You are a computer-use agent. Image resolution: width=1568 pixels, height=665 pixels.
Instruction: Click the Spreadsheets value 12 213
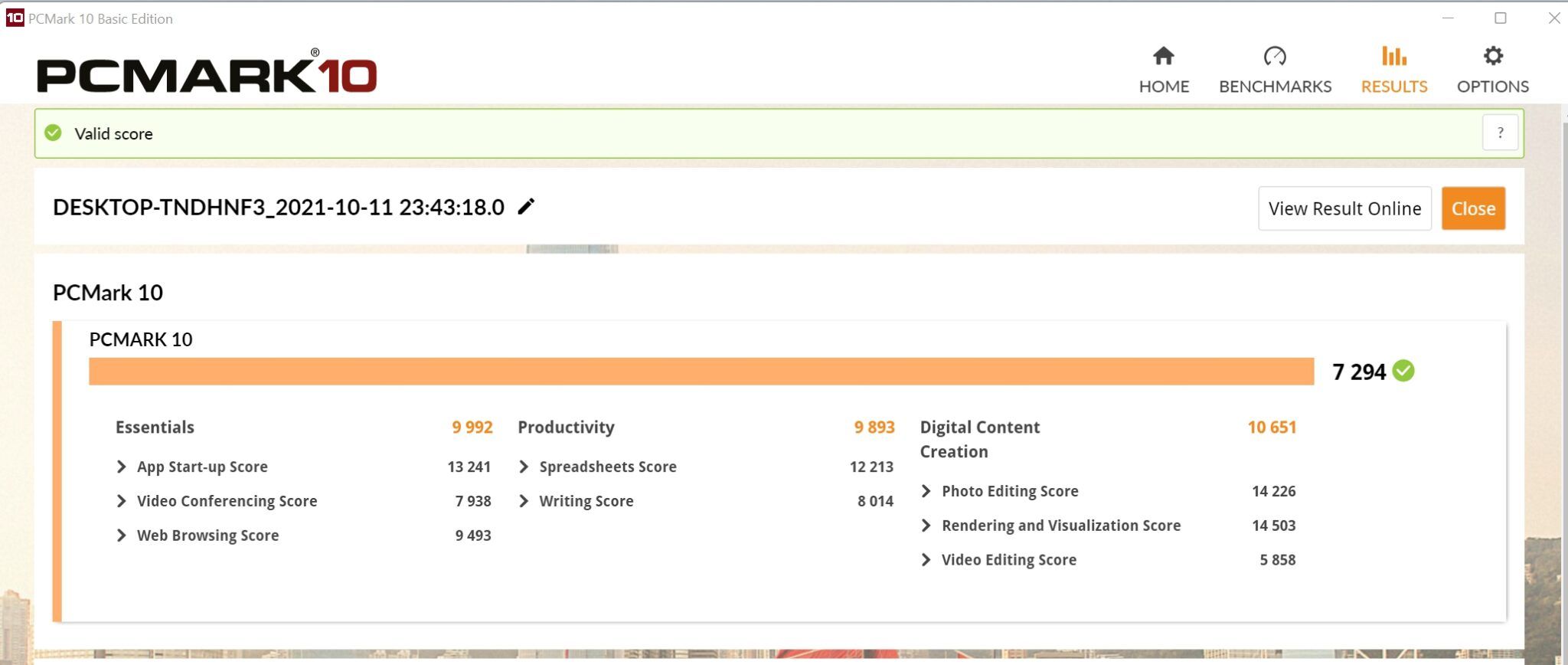(871, 467)
